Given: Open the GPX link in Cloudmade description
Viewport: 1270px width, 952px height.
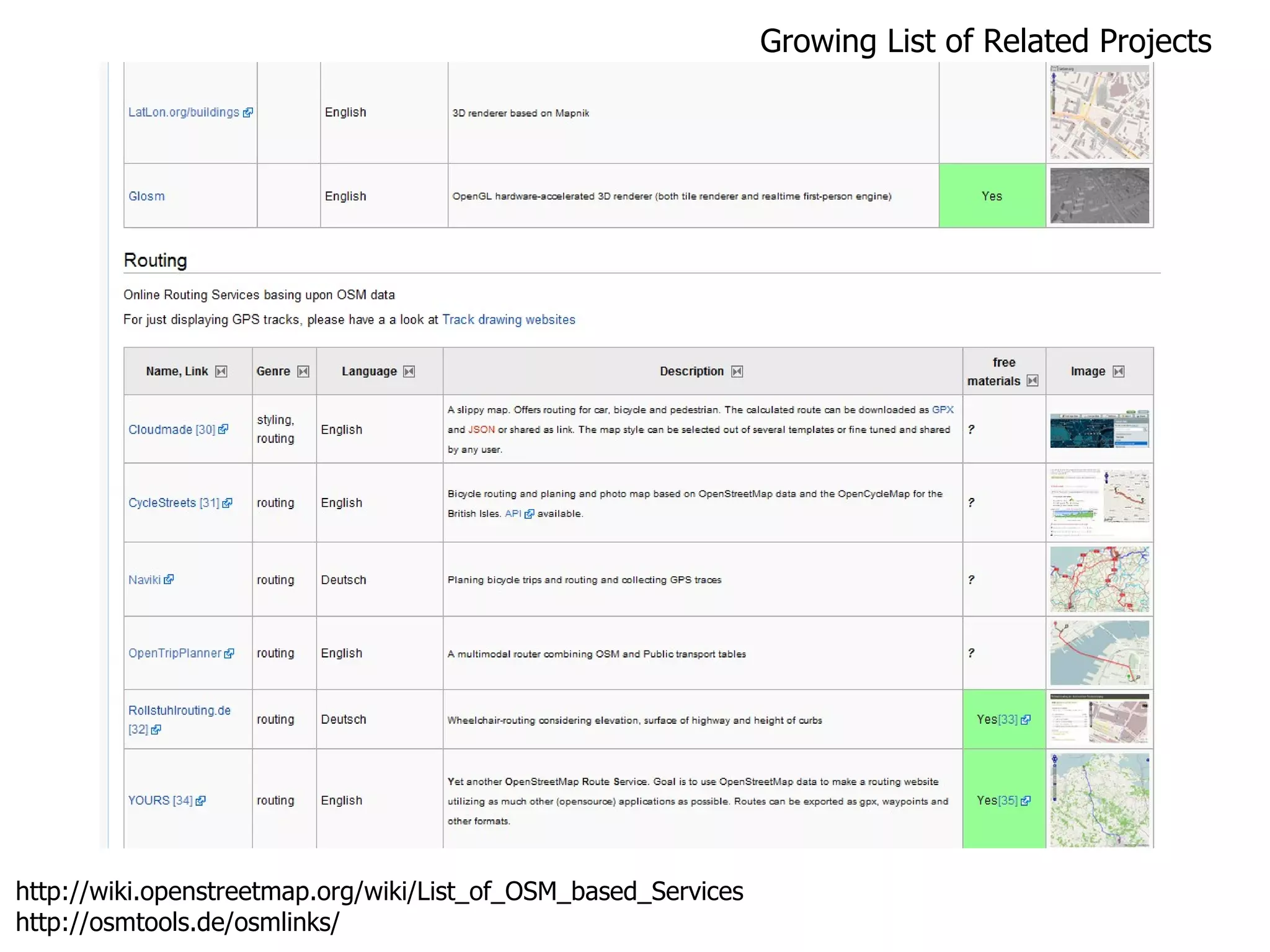Looking at the screenshot, I should click(x=942, y=409).
